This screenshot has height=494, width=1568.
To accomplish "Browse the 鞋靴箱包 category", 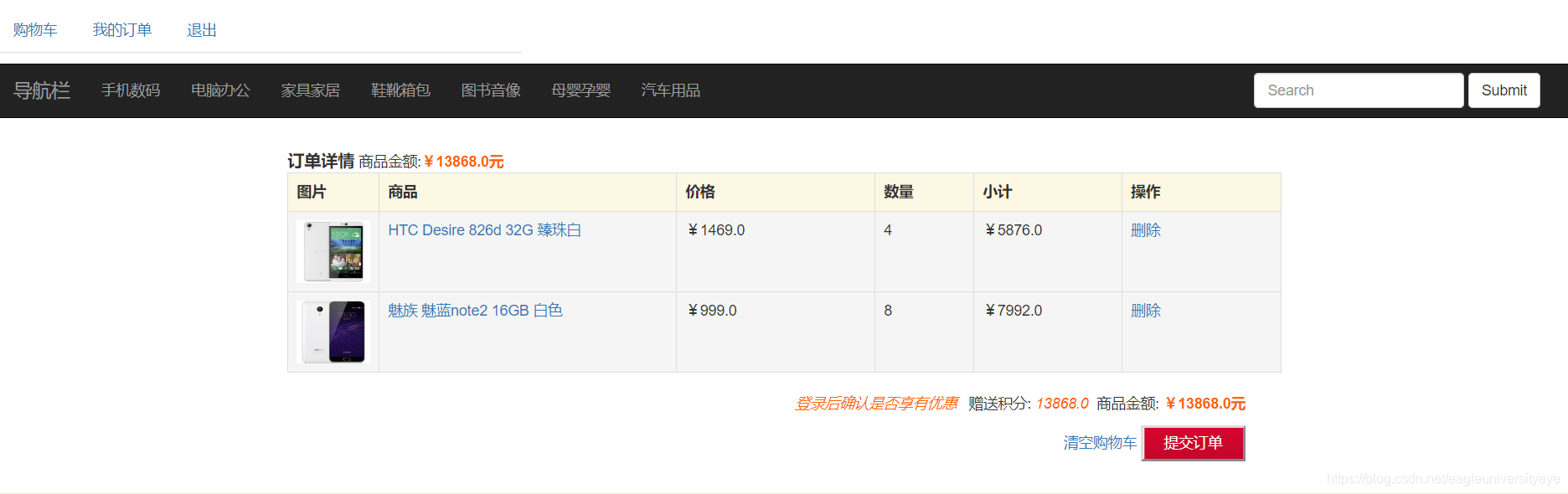I will pyautogui.click(x=400, y=90).
